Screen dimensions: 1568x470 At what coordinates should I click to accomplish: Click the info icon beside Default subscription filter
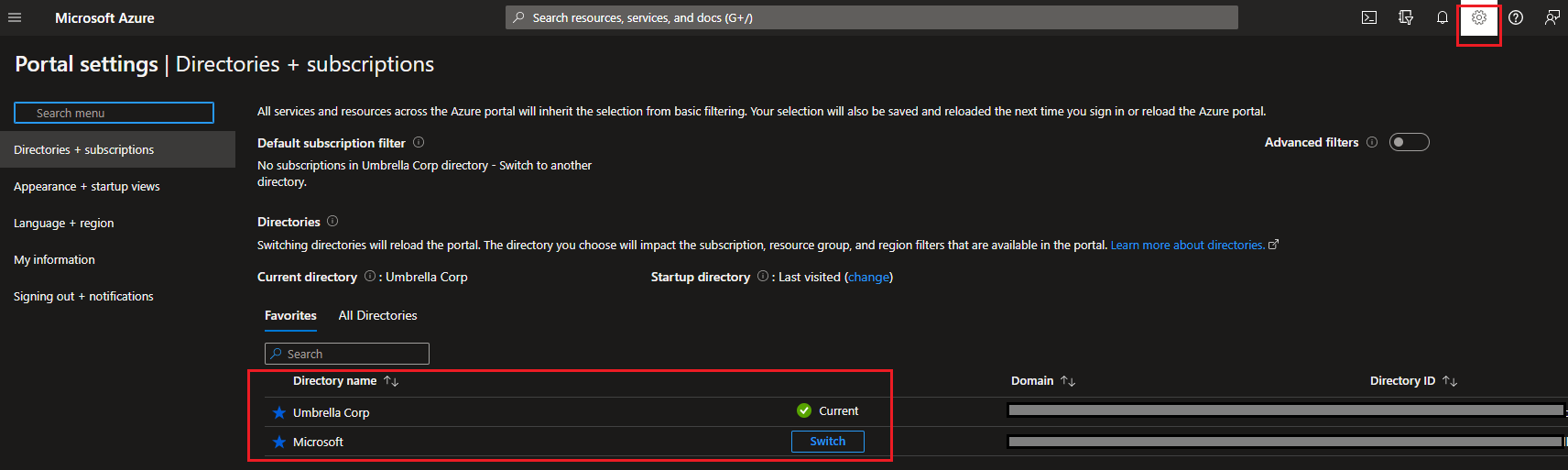click(419, 142)
